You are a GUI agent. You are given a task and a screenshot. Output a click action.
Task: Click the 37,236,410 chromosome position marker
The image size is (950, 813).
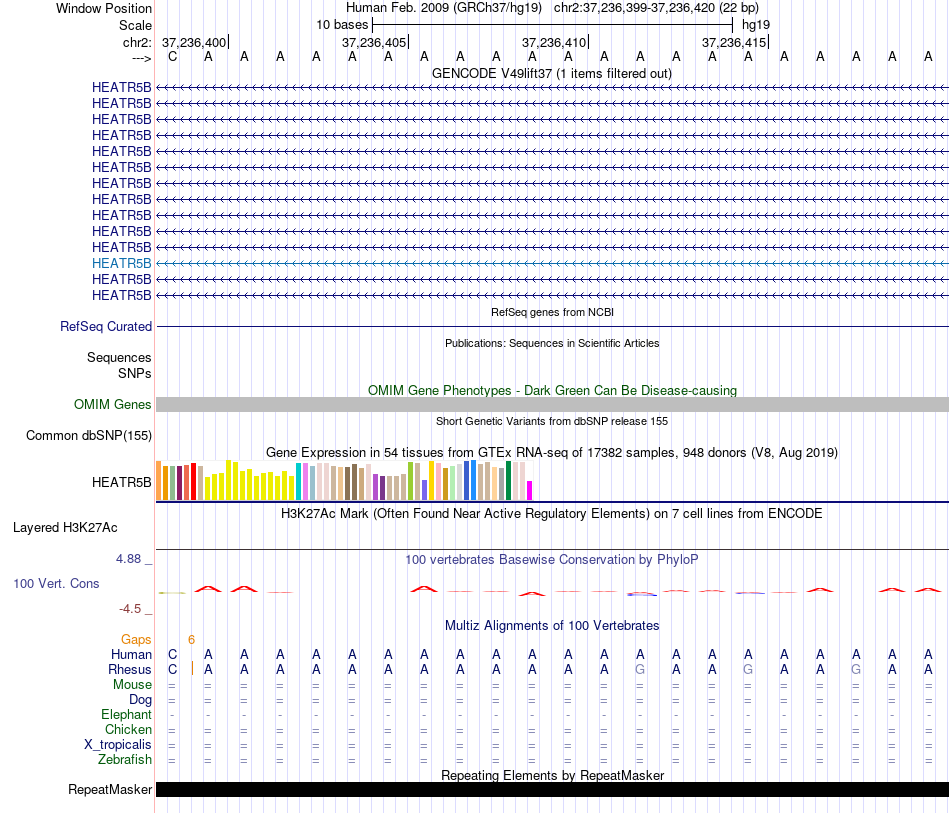[555, 42]
